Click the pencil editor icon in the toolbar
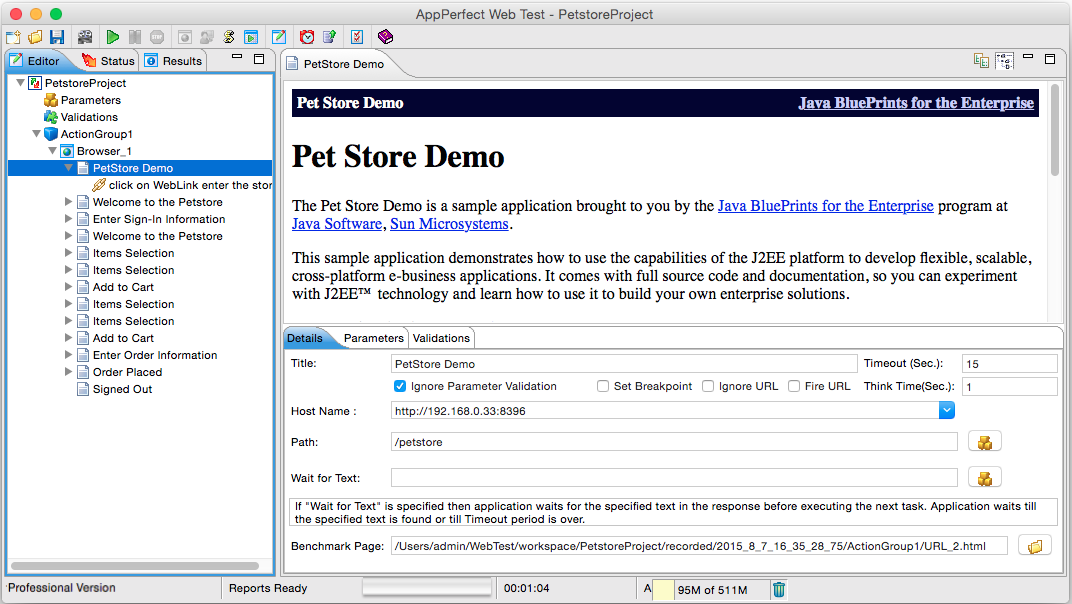Image resolution: width=1072 pixels, height=604 pixels. click(x=279, y=37)
